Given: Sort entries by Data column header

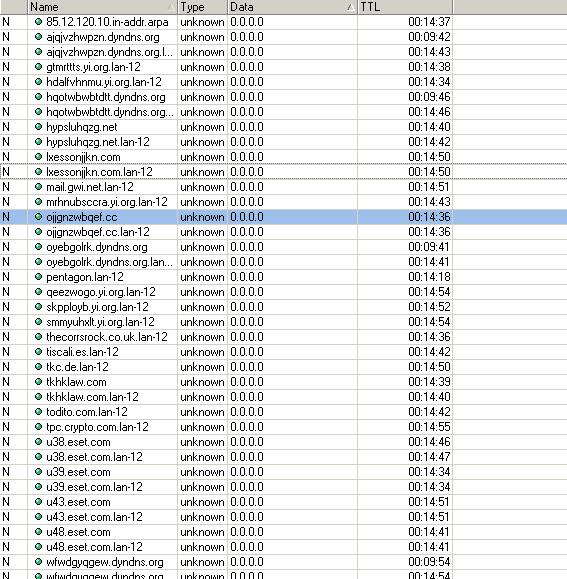Looking at the screenshot, I should coord(292,7).
